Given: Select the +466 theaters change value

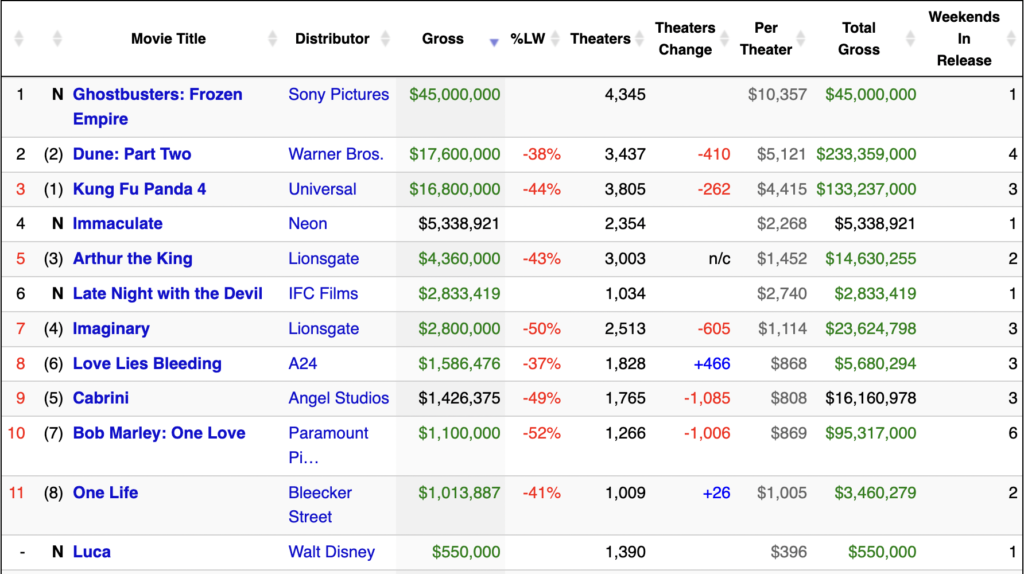Looking at the screenshot, I should pyautogui.click(x=712, y=364).
